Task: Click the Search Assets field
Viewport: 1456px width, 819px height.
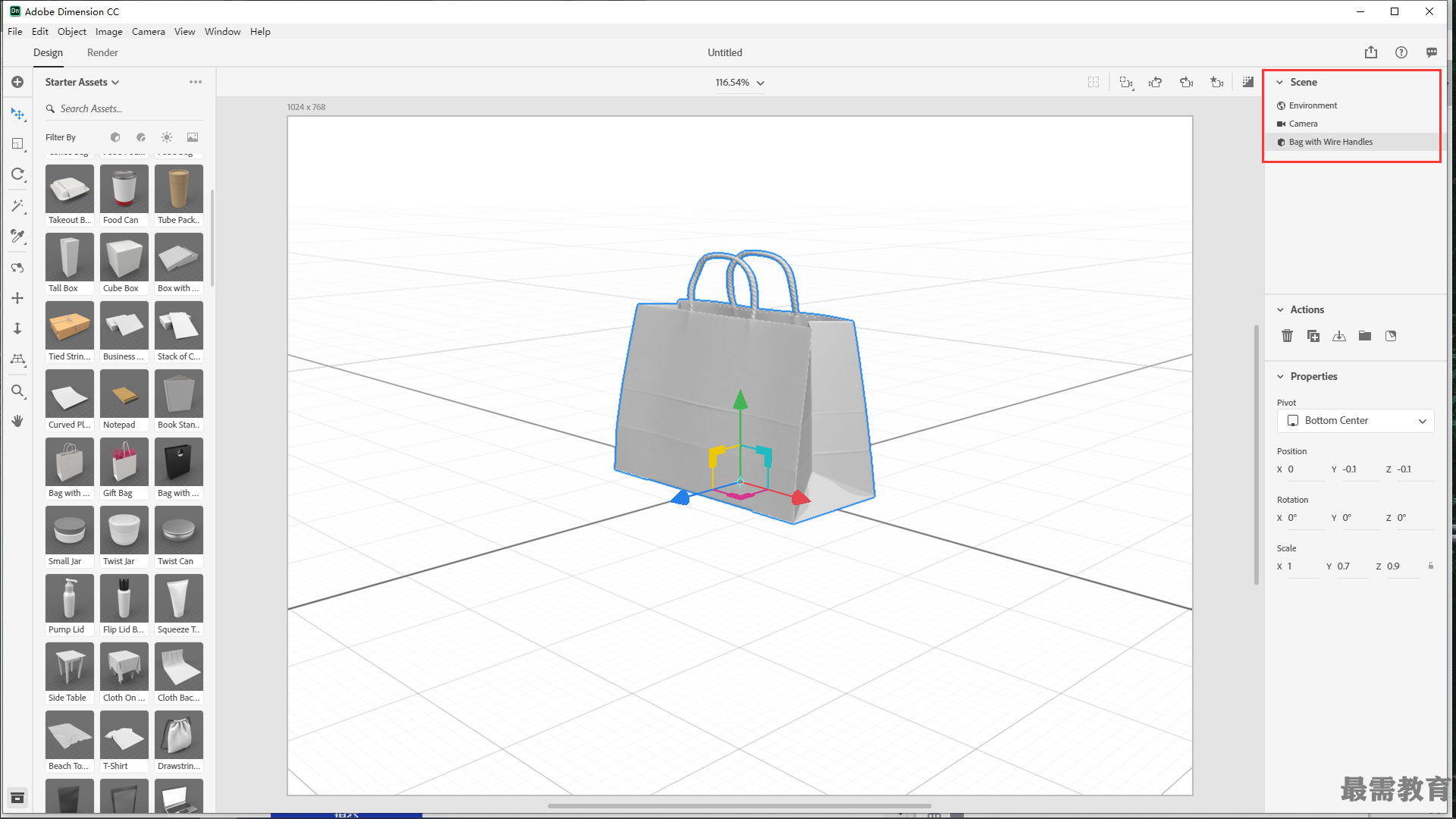Action: (124, 108)
